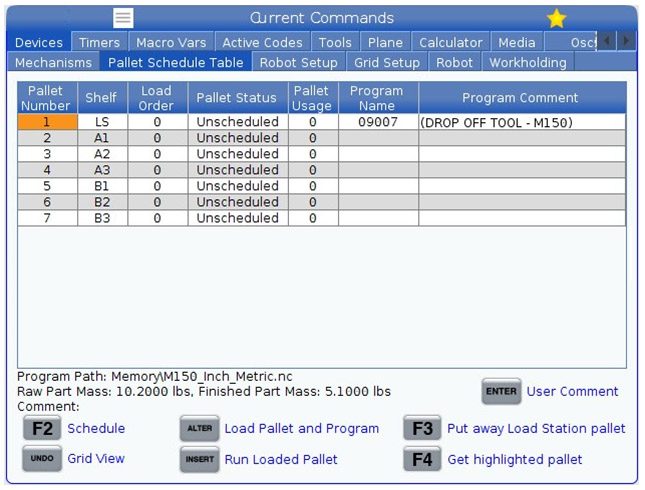Sort by the Pallet Status column header
The image size is (645, 490).
(x=236, y=98)
